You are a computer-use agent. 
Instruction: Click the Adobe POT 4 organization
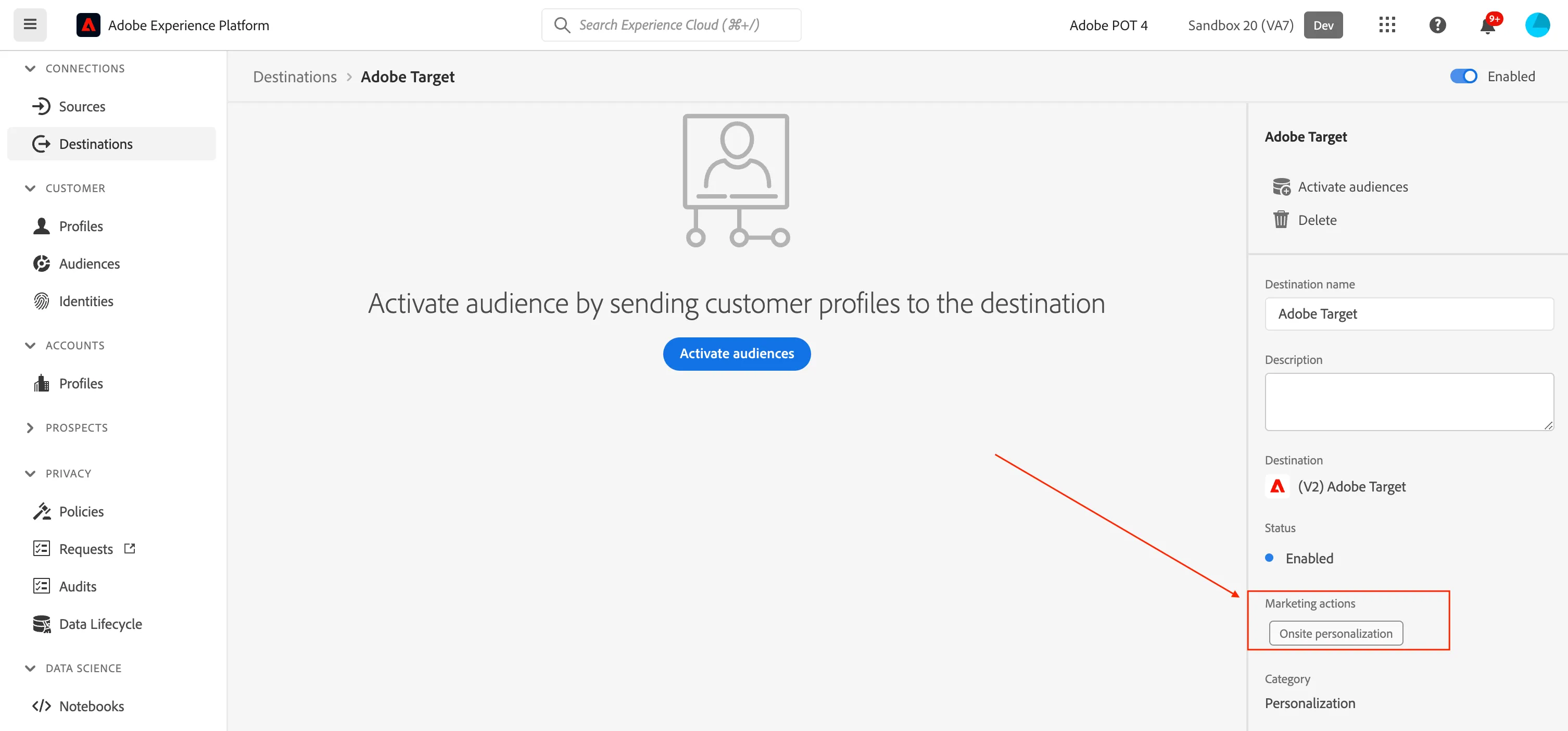[x=1108, y=25]
